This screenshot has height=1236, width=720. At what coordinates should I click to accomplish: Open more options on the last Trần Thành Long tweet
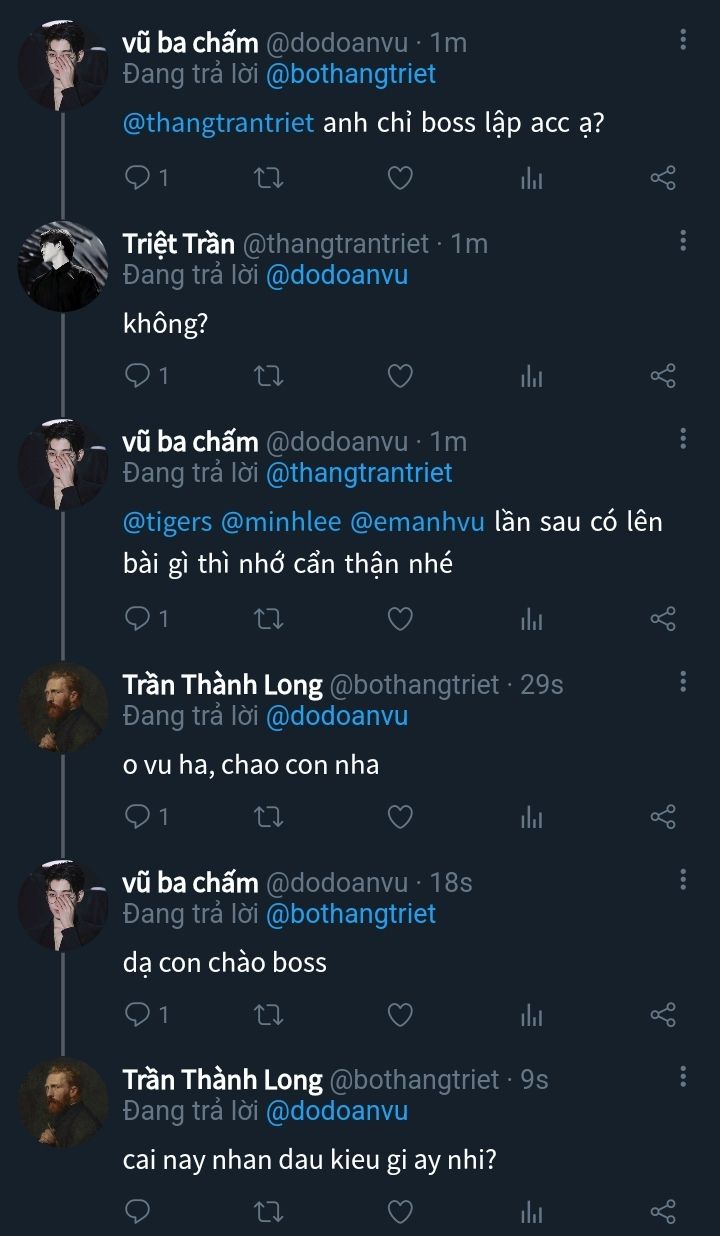click(x=683, y=1077)
